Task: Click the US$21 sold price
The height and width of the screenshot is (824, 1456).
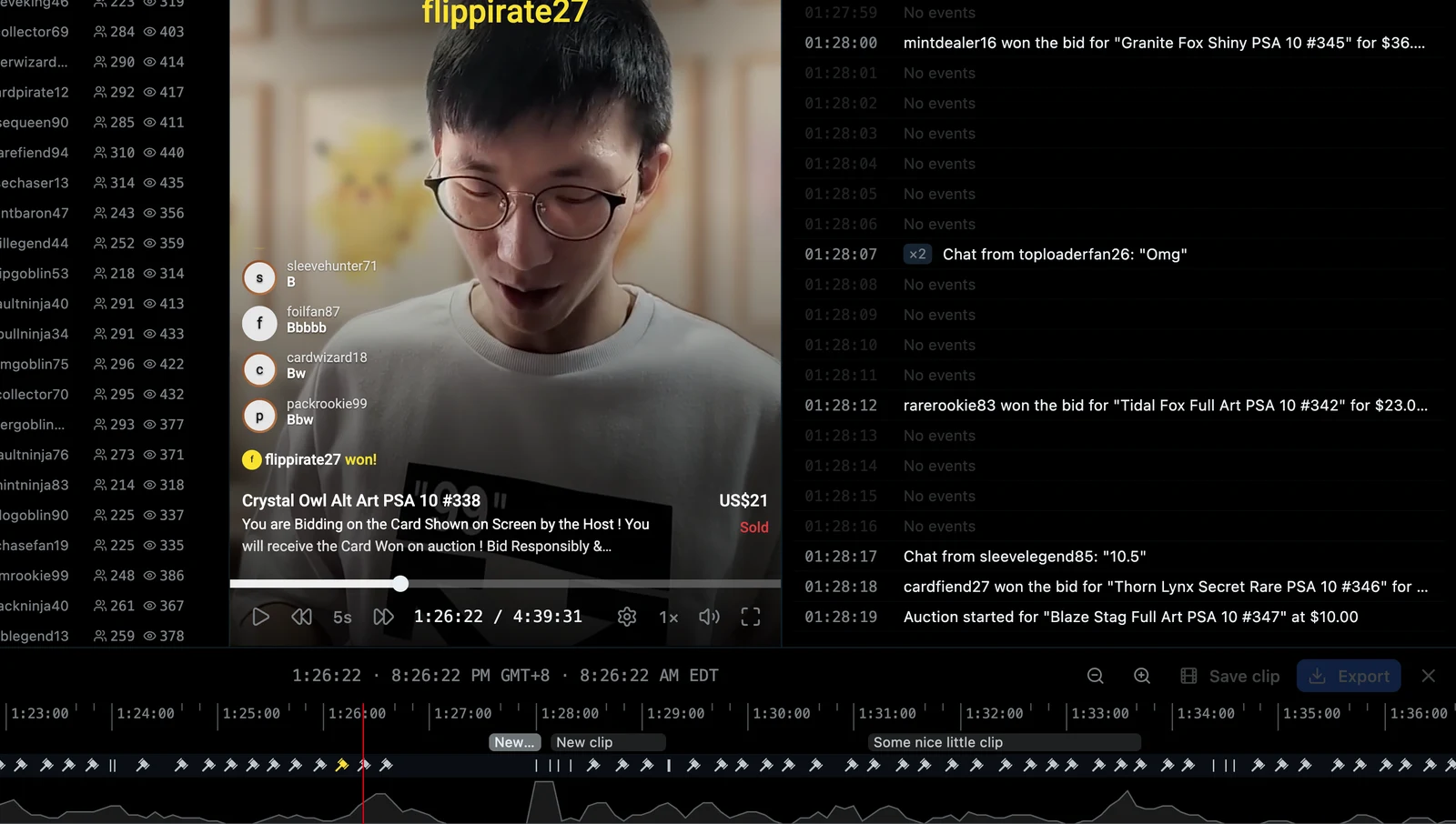Action: 743,500
